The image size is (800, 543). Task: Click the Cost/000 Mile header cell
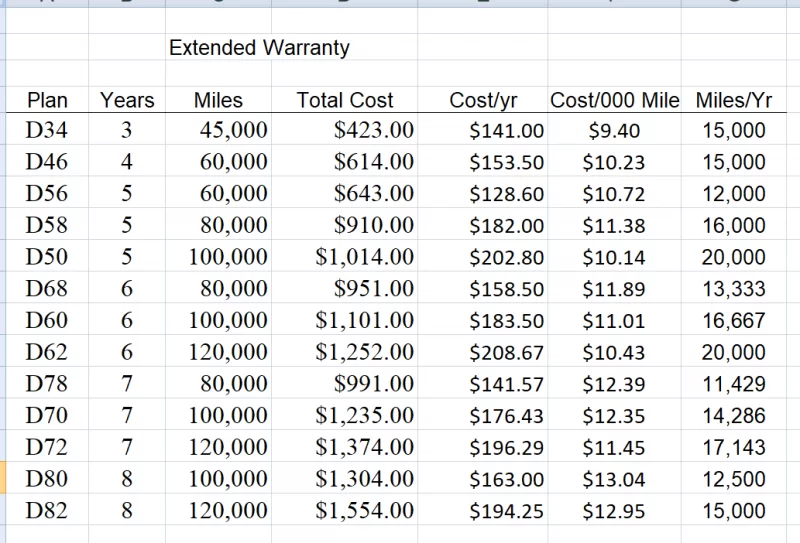click(614, 100)
